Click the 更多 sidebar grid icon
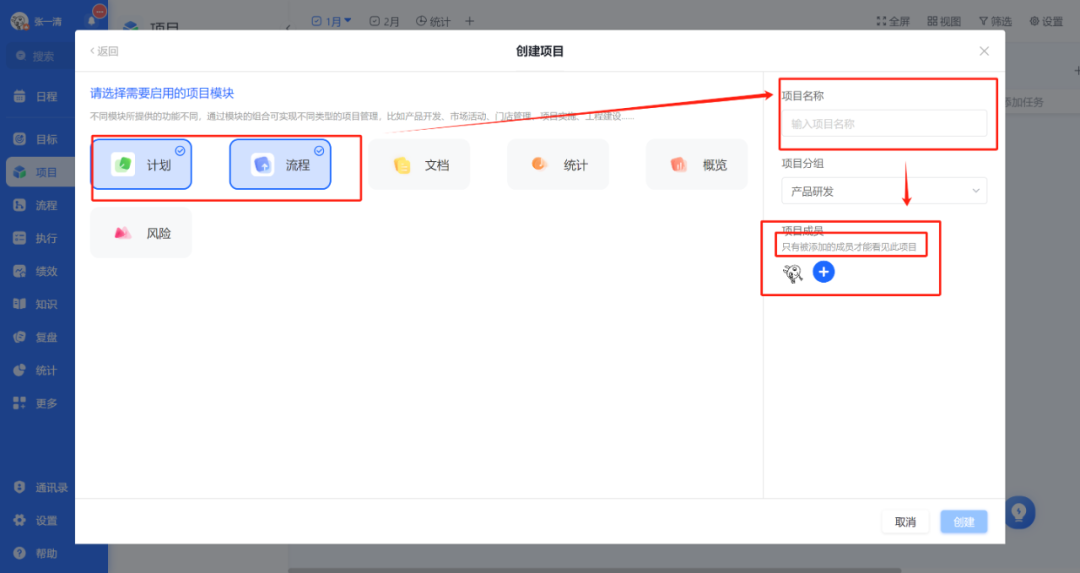This screenshot has width=1080, height=573. tap(19, 403)
